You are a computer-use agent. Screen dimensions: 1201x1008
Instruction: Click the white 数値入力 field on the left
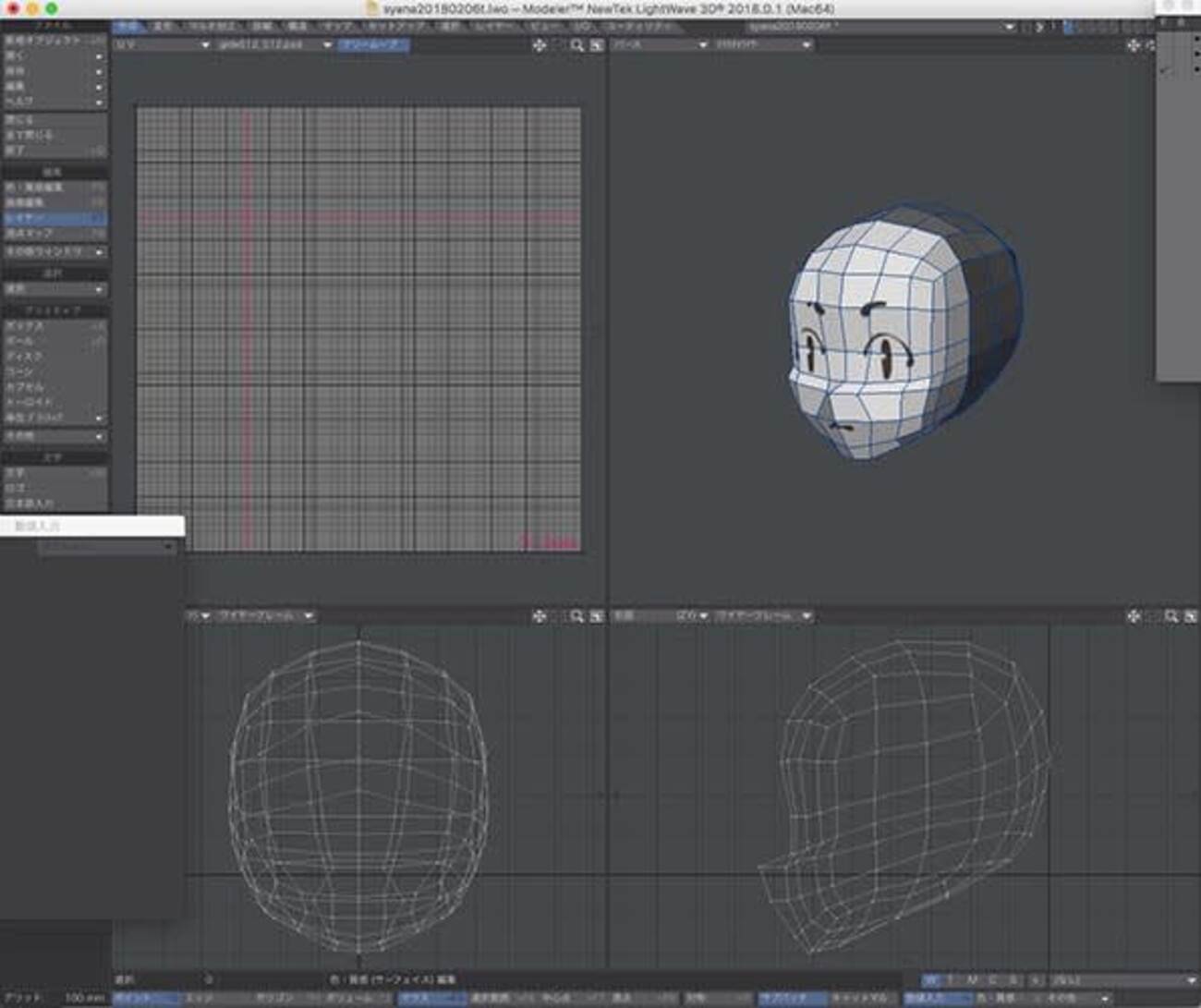92,526
